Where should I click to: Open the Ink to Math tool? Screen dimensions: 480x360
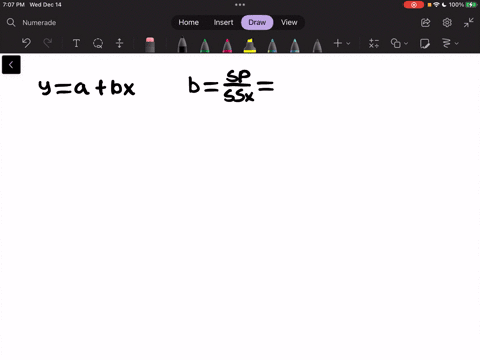click(374, 43)
